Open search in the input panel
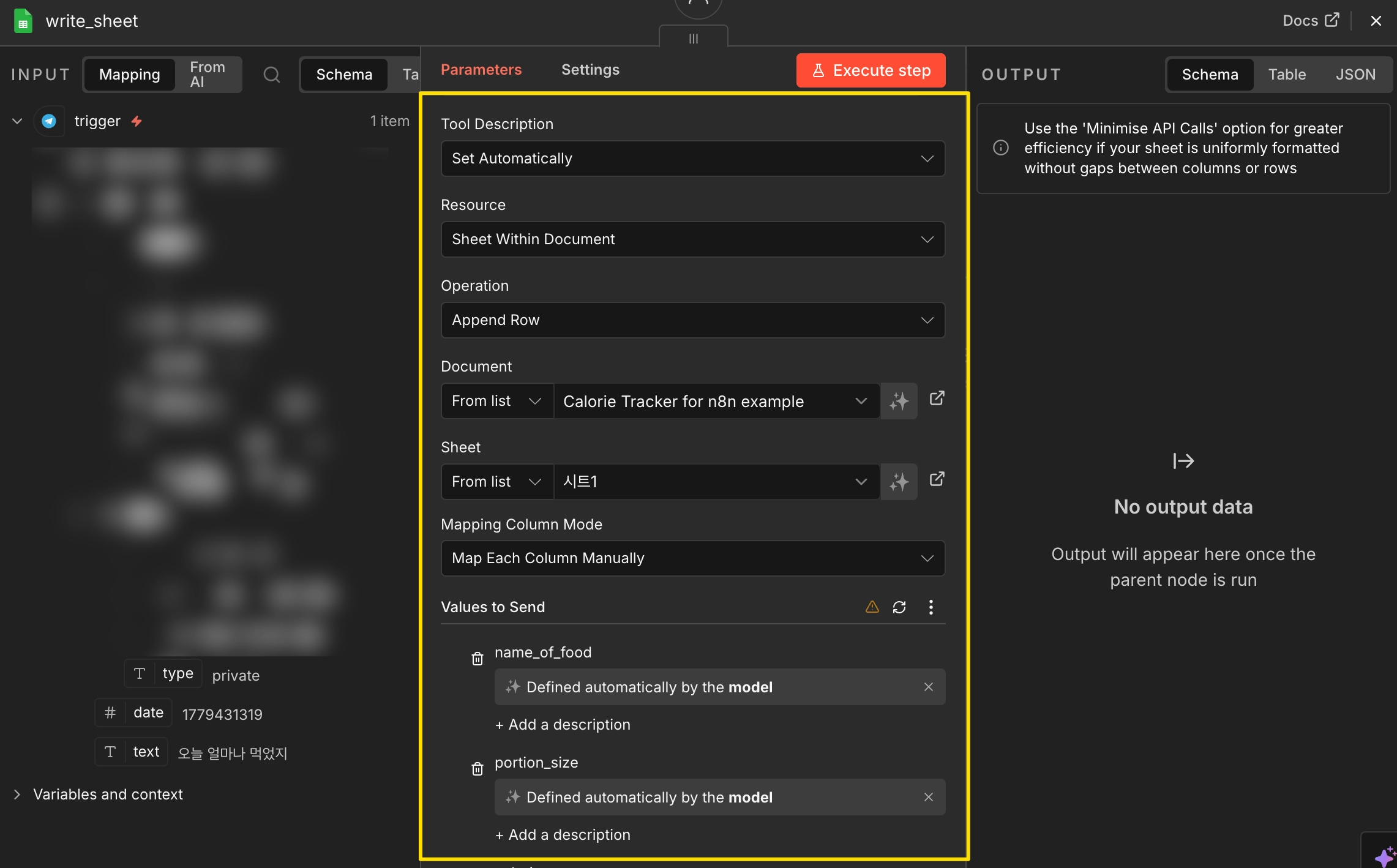 click(272, 75)
